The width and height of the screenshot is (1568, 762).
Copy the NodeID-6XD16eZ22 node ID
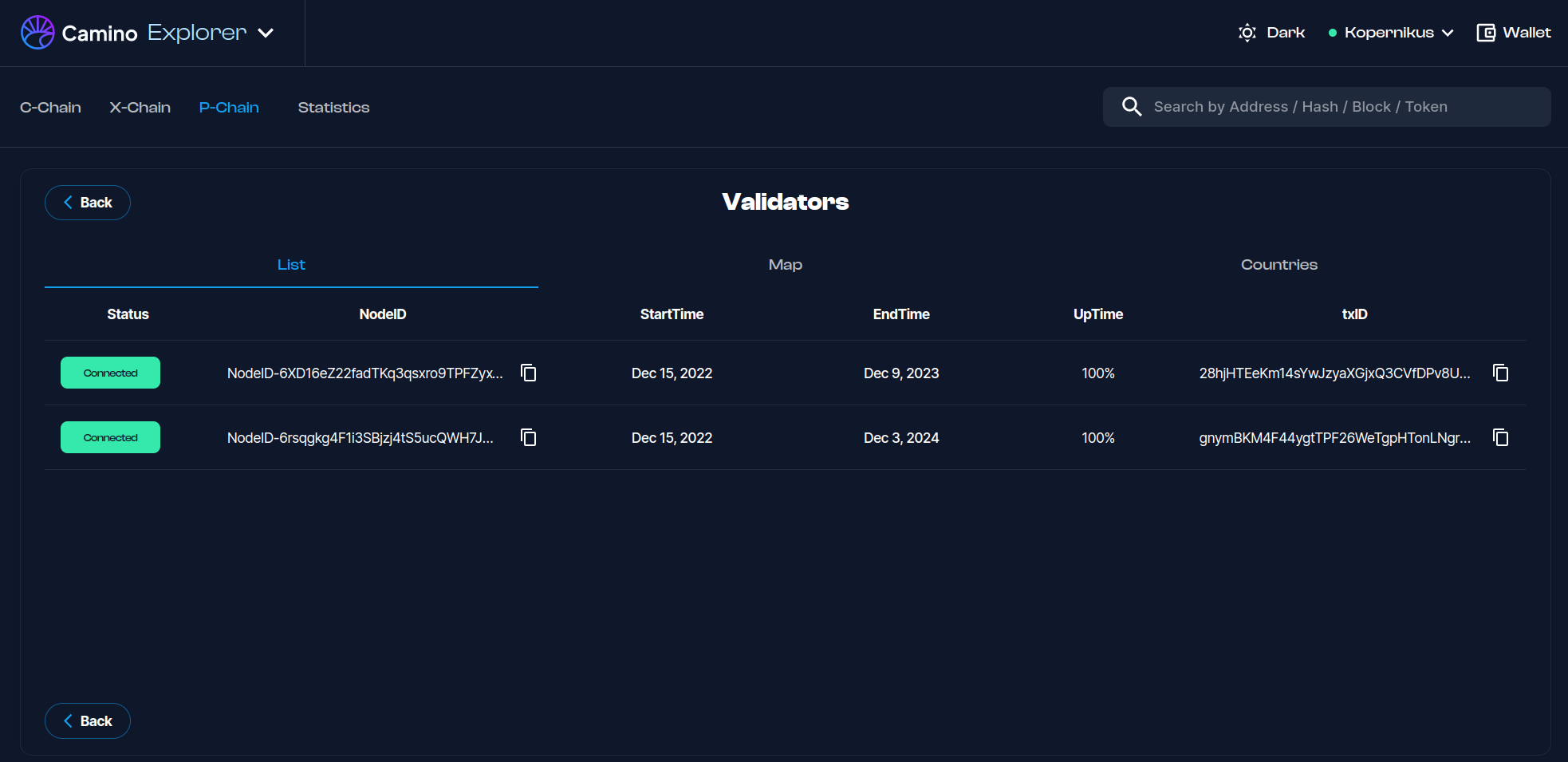click(x=528, y=373)
